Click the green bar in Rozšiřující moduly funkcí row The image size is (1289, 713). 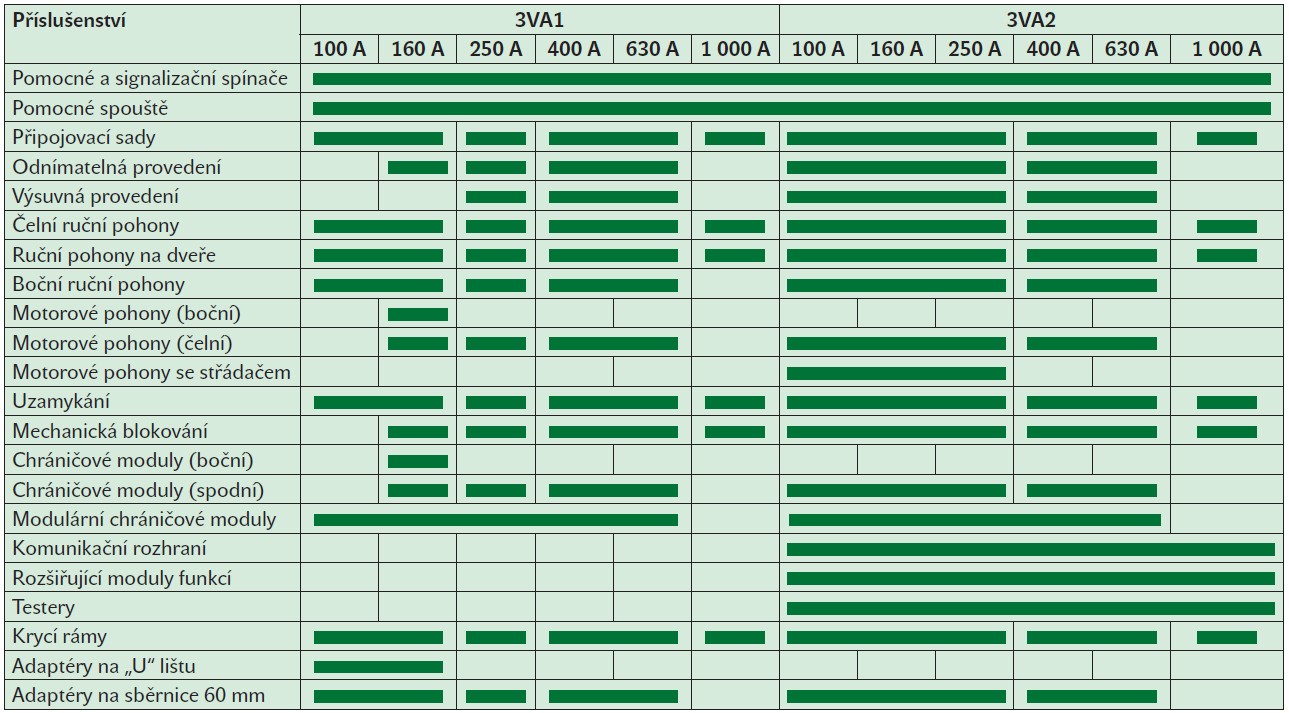click(x=1031, y=578)
